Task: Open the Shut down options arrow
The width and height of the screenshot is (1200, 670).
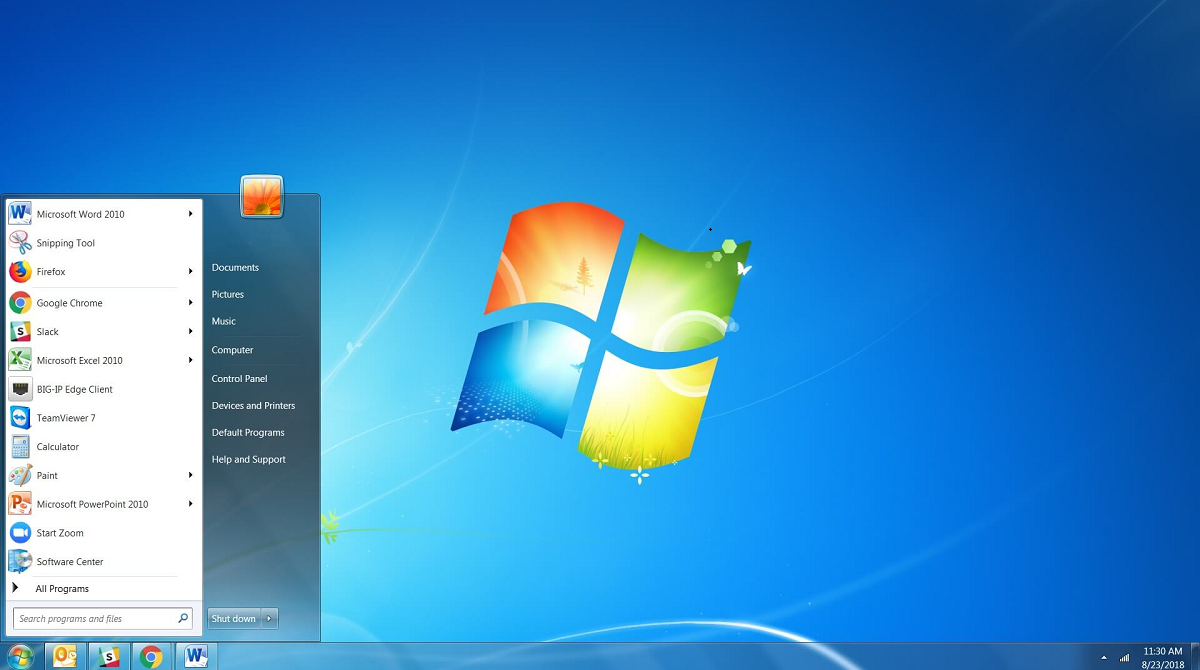Action: click(x=268, y=618)
